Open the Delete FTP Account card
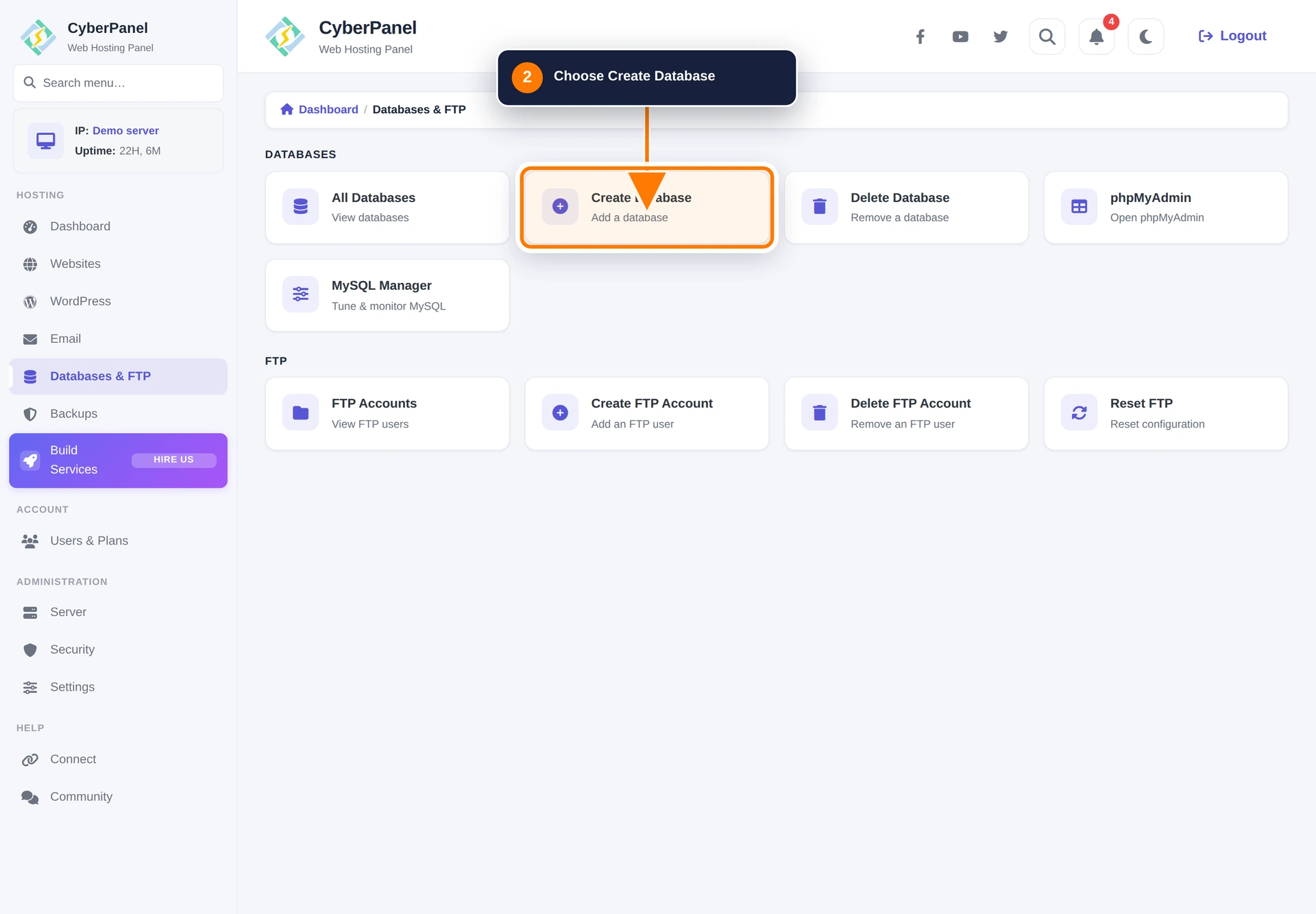 [906, 414]
